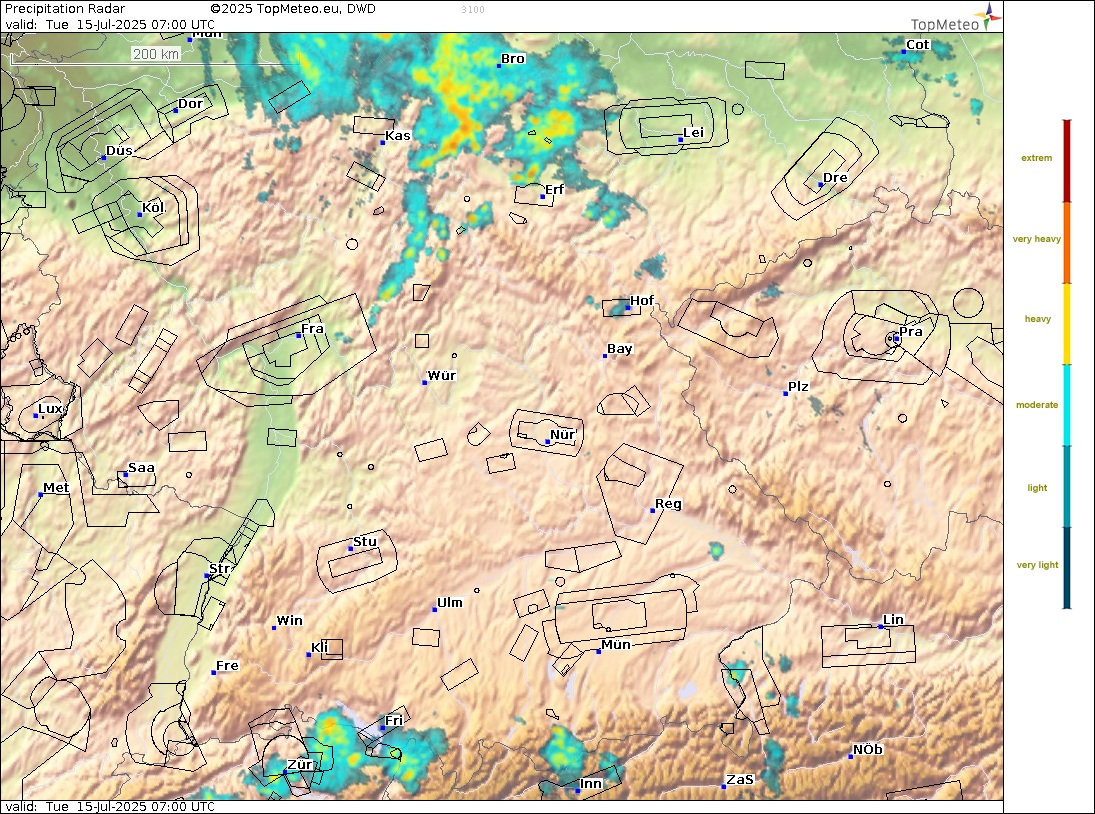Click the '200 km' scale bar label

tap(156, 54)
